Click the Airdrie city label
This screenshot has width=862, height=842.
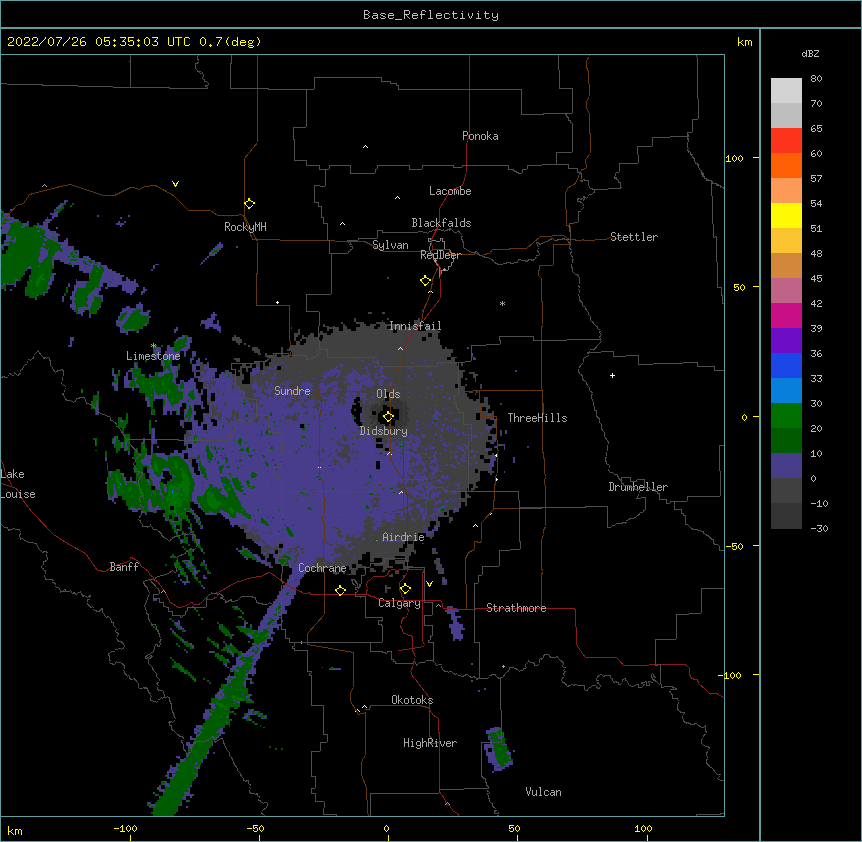(x=404, y=537)
